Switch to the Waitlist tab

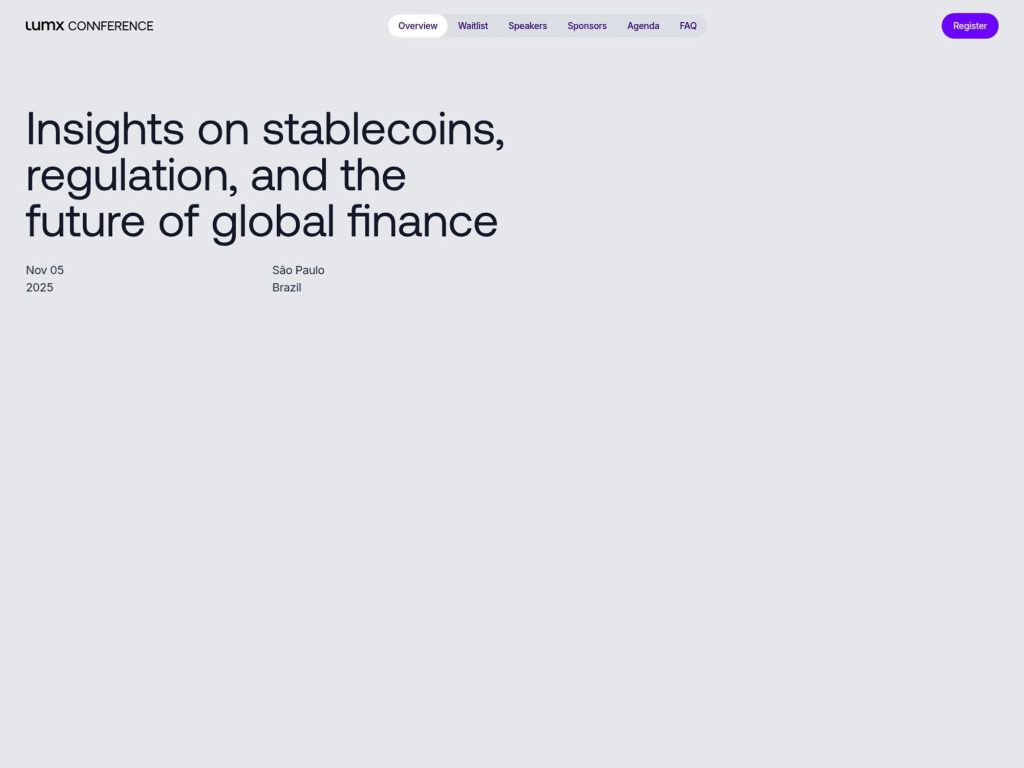point(472,26)
